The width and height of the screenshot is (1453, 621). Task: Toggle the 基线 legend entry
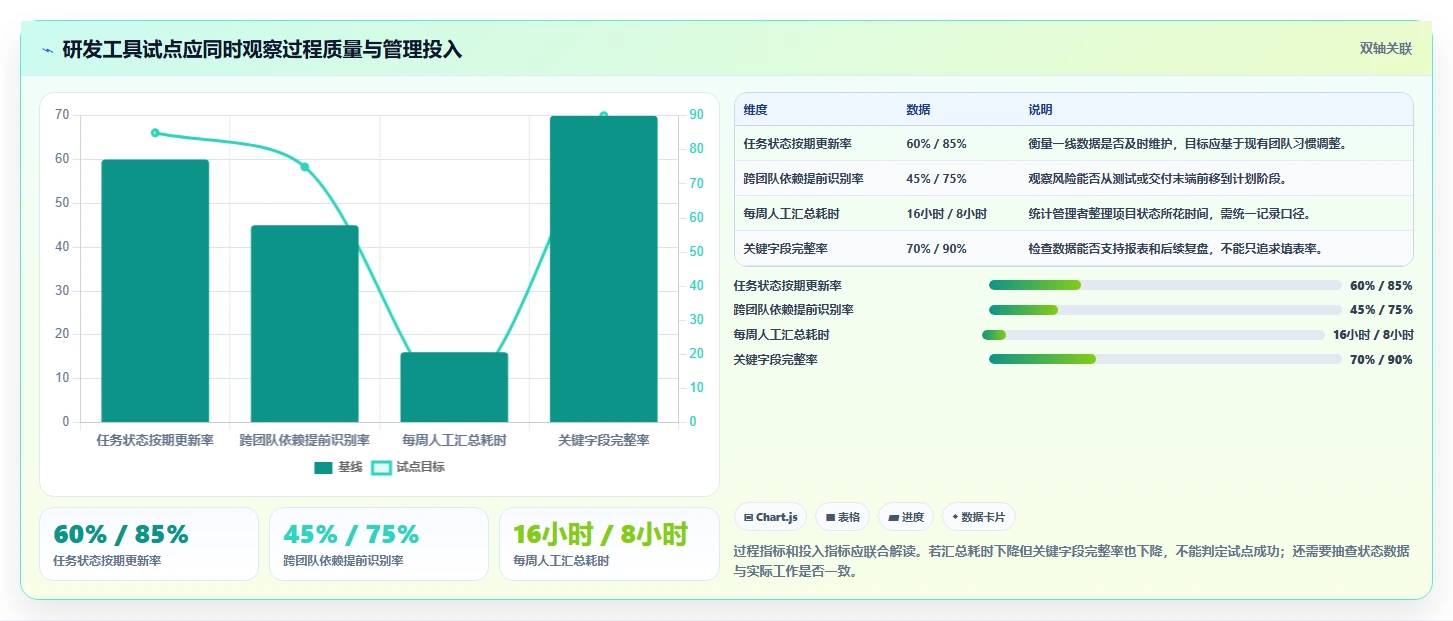(338, 467)
